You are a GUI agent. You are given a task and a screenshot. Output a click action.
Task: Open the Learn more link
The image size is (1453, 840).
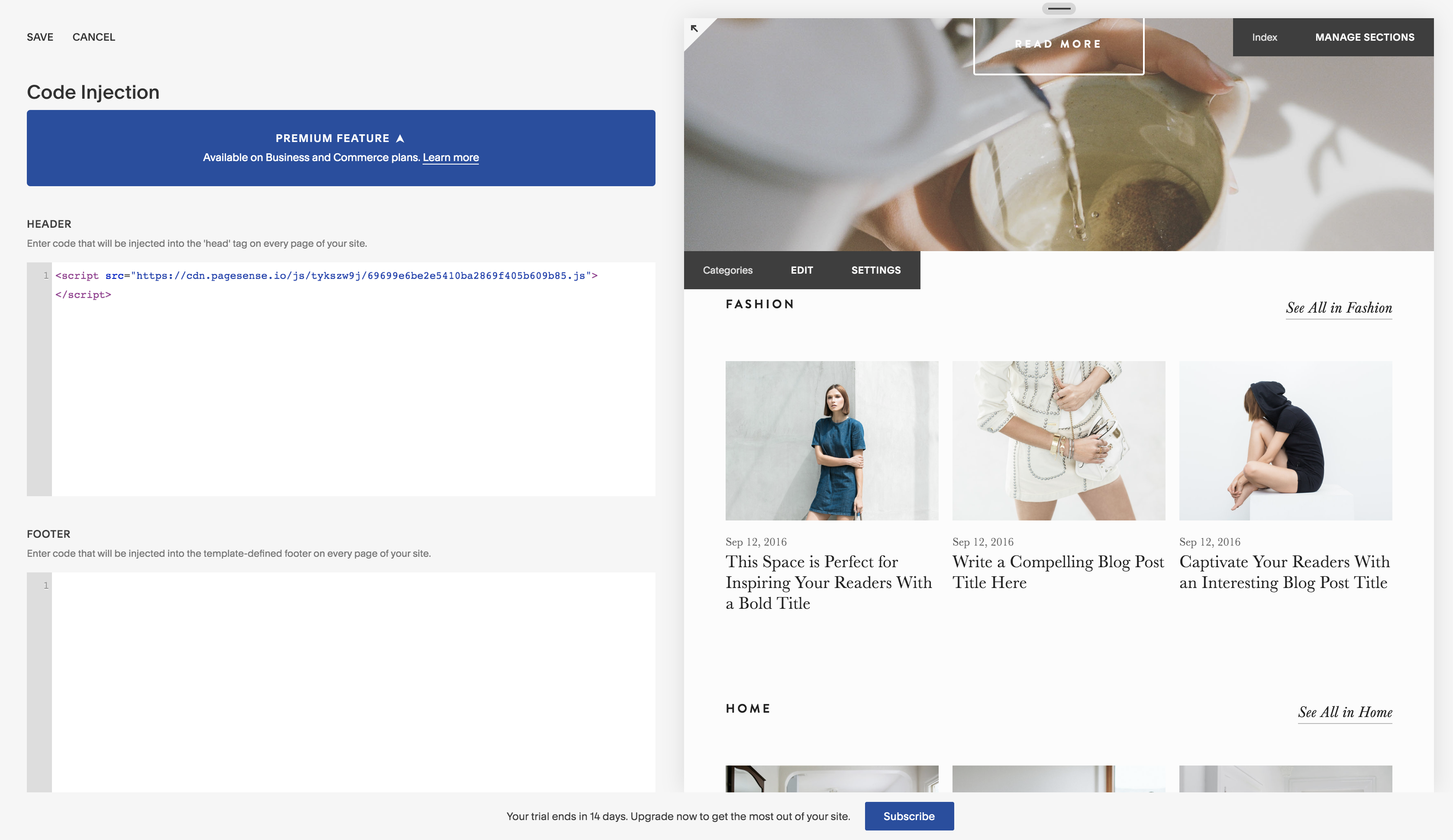(450, 158)
